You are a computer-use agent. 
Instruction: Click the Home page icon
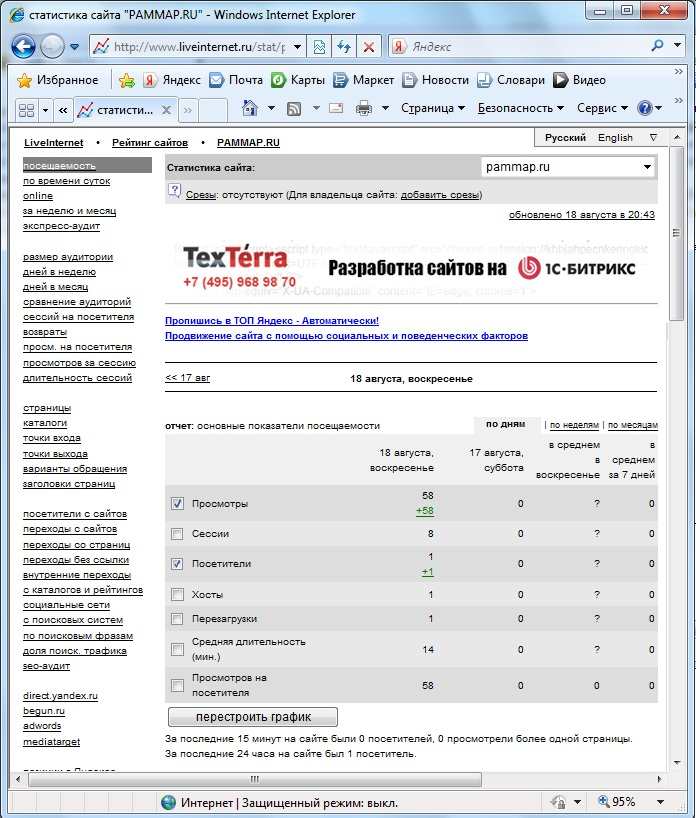coord(250,108)
